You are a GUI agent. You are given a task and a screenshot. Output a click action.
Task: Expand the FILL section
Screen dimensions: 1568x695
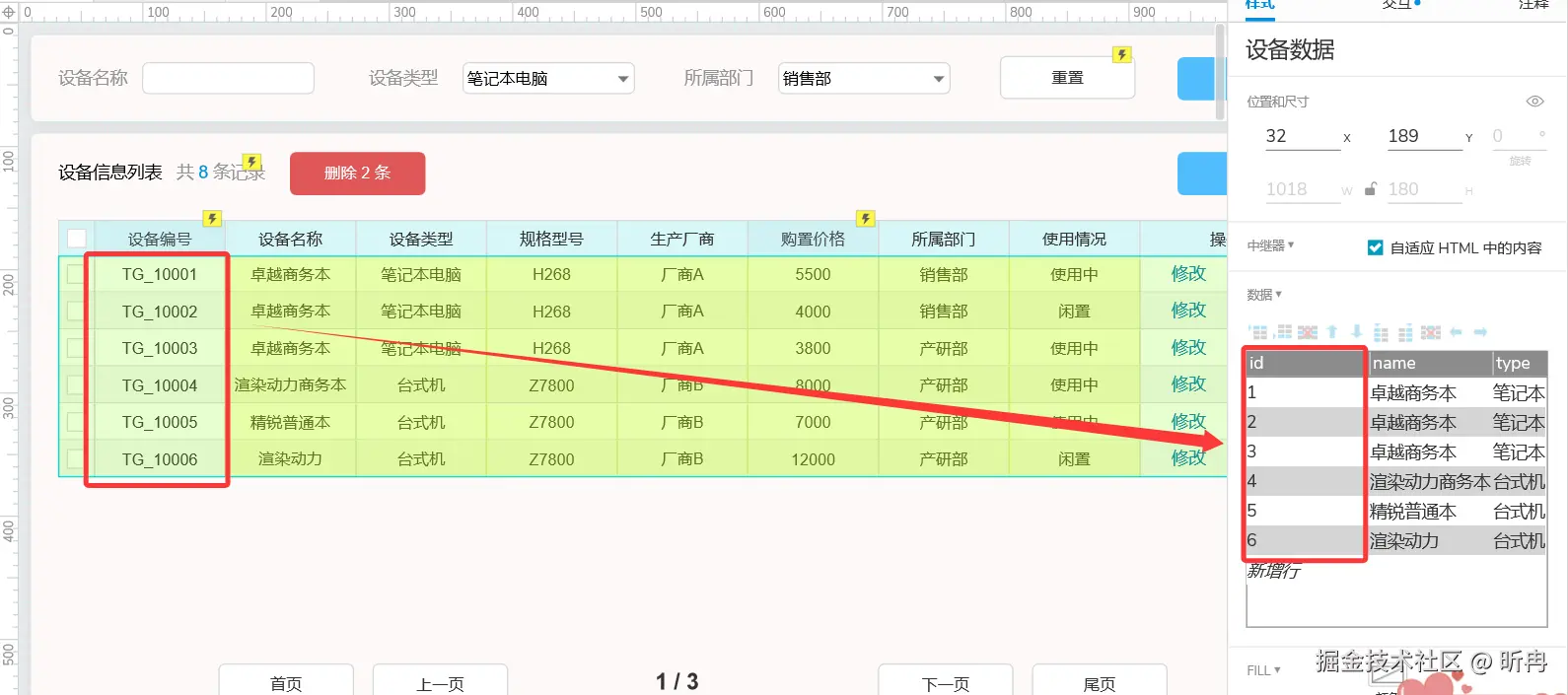pyautogui.click(x=1263, y=670)
